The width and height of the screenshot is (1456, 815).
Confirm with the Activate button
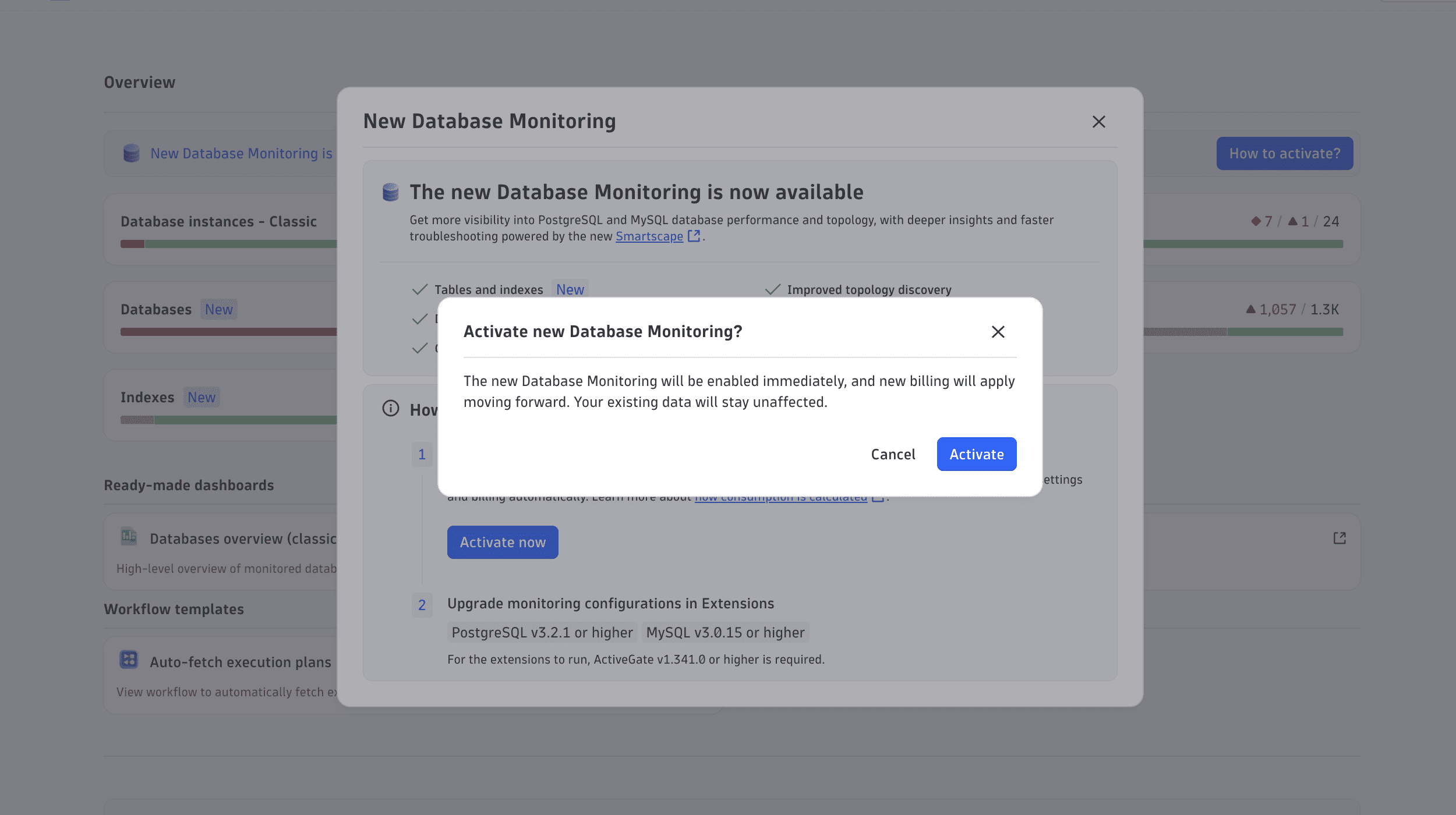click(977, 454)
